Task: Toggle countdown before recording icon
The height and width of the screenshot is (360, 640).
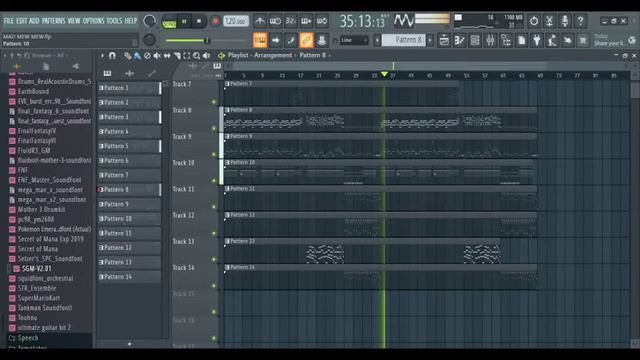Action: click(x=291, y=21)
